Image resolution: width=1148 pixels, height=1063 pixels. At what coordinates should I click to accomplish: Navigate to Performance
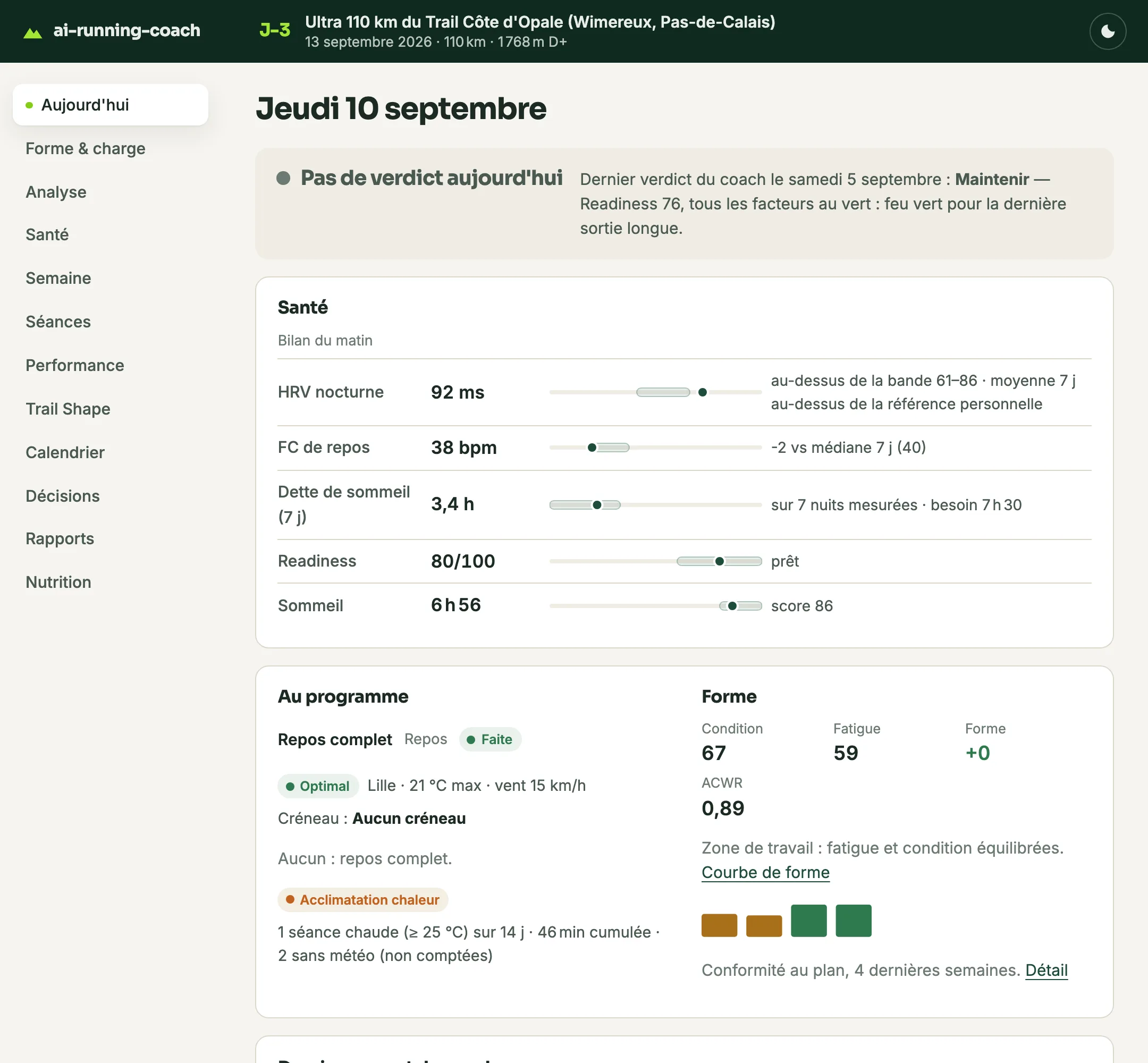(75, 365)
